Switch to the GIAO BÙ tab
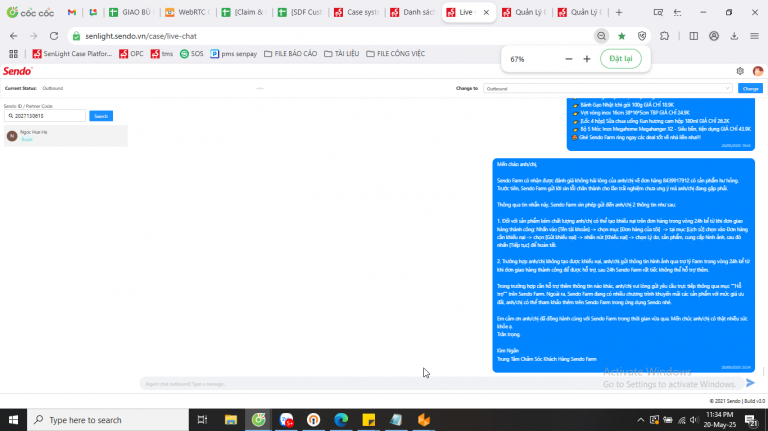The height and width of the screenshot is (431, 768). (x=131, y=12)
